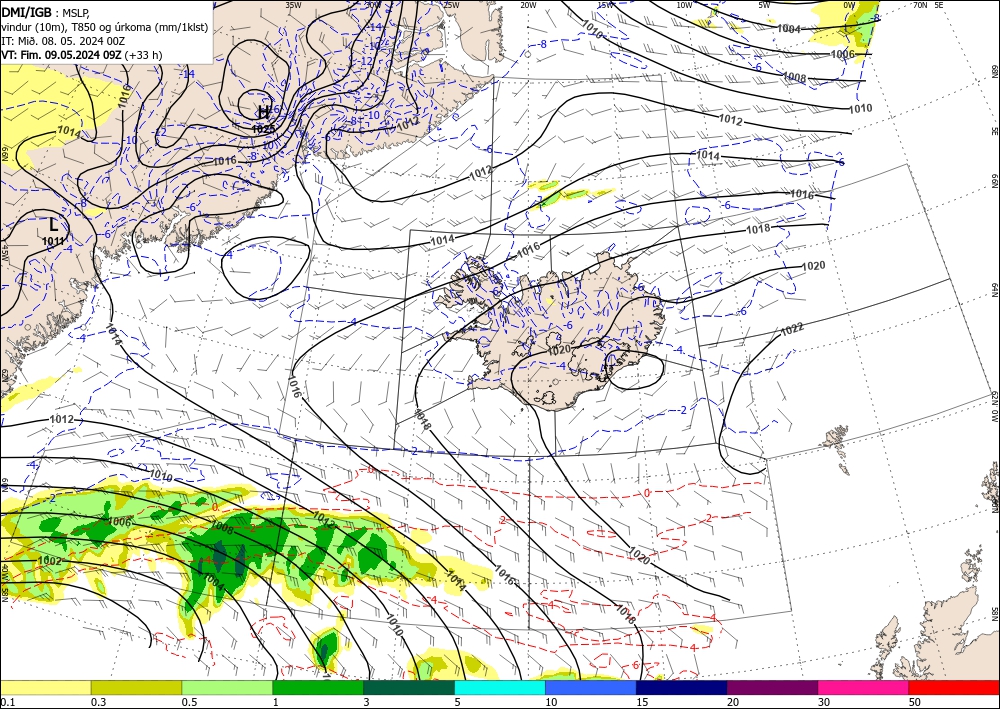Choose the purple 20–30 legend swatch

click(x=772, y=687)
